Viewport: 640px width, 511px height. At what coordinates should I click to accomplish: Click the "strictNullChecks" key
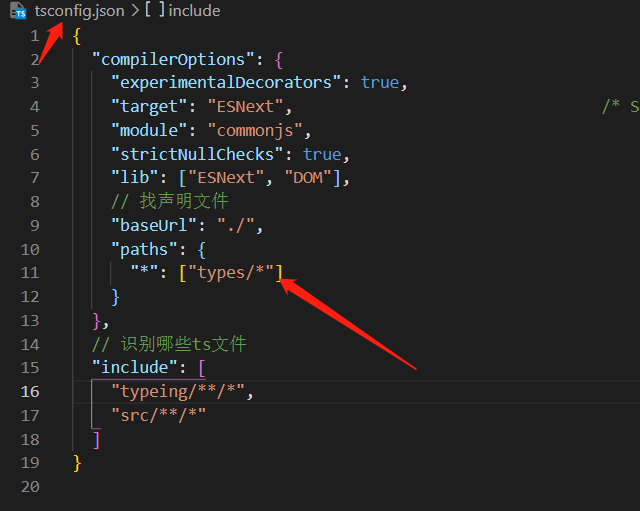(x=197, y=154)
